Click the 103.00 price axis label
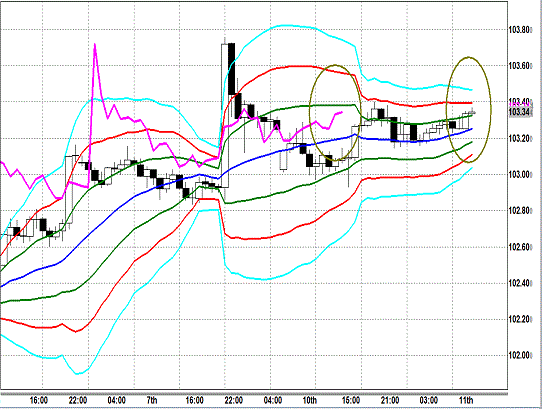 coord(520,175)
